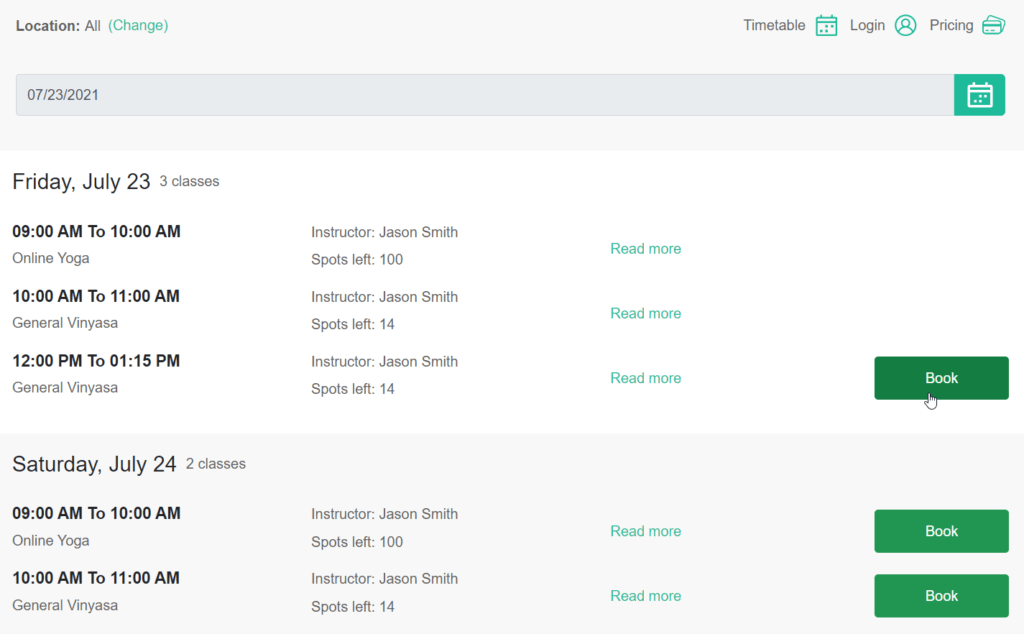The height and width of the screenshot is (634, 1024).
Task: Open the Pricing wallet icon
Action: pos(993,25)
